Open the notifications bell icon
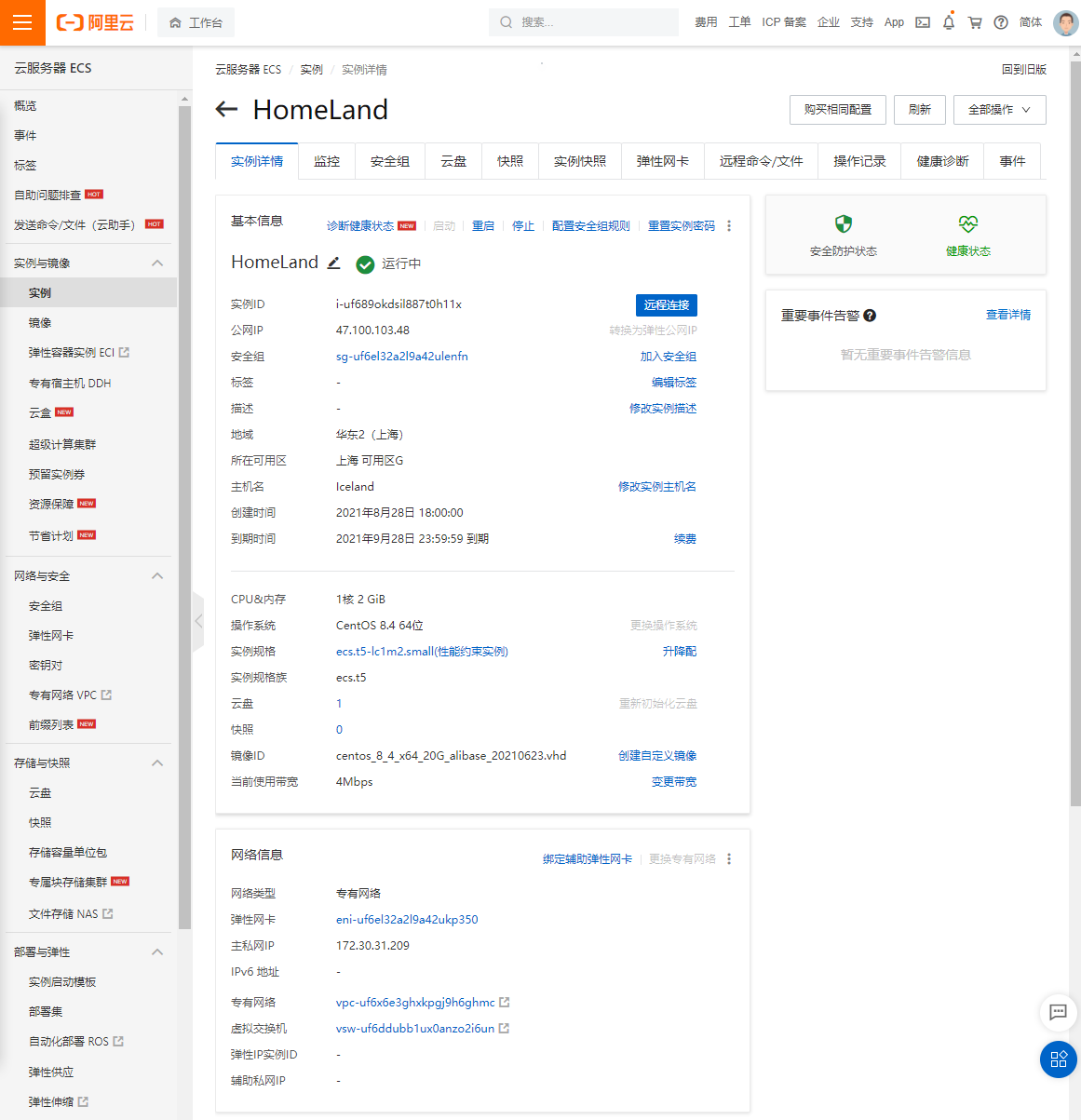 click(948, 21)
